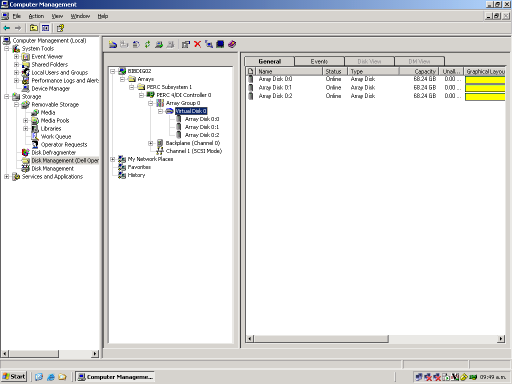The image size is (512, 384).
Task: Expand the Backplane (Channel 0) node
Action: (151, 143)
